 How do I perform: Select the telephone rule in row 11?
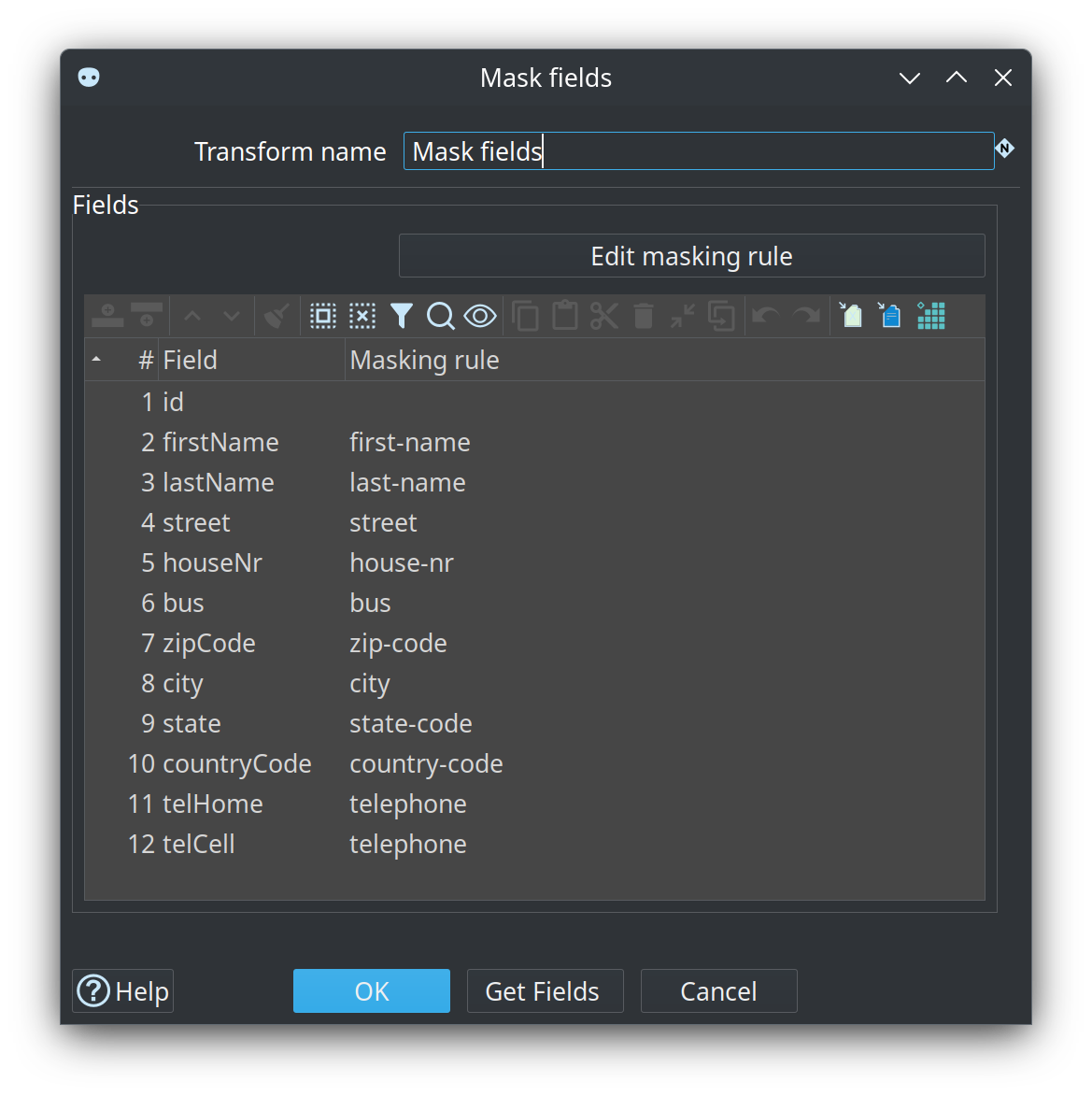click(x=664, y=804)
